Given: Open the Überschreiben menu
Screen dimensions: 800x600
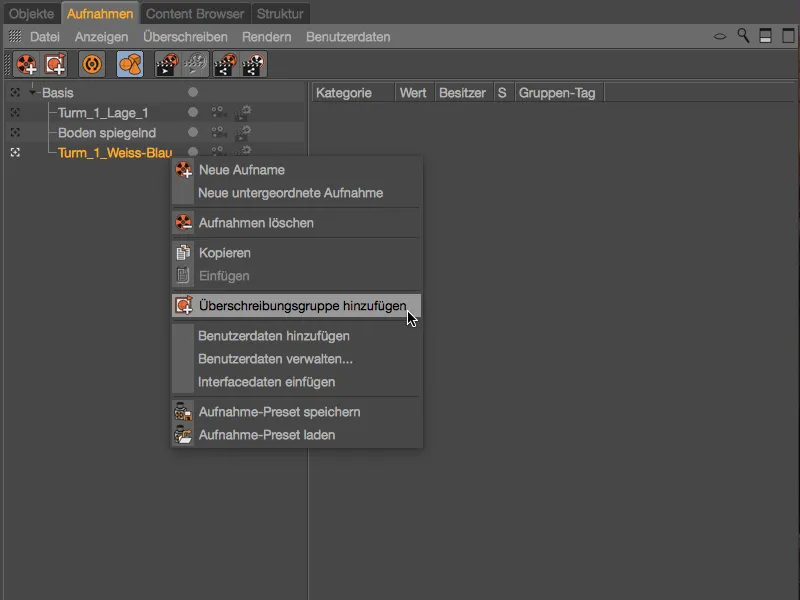Looking at the screenshot, I should tap(185, 37).
